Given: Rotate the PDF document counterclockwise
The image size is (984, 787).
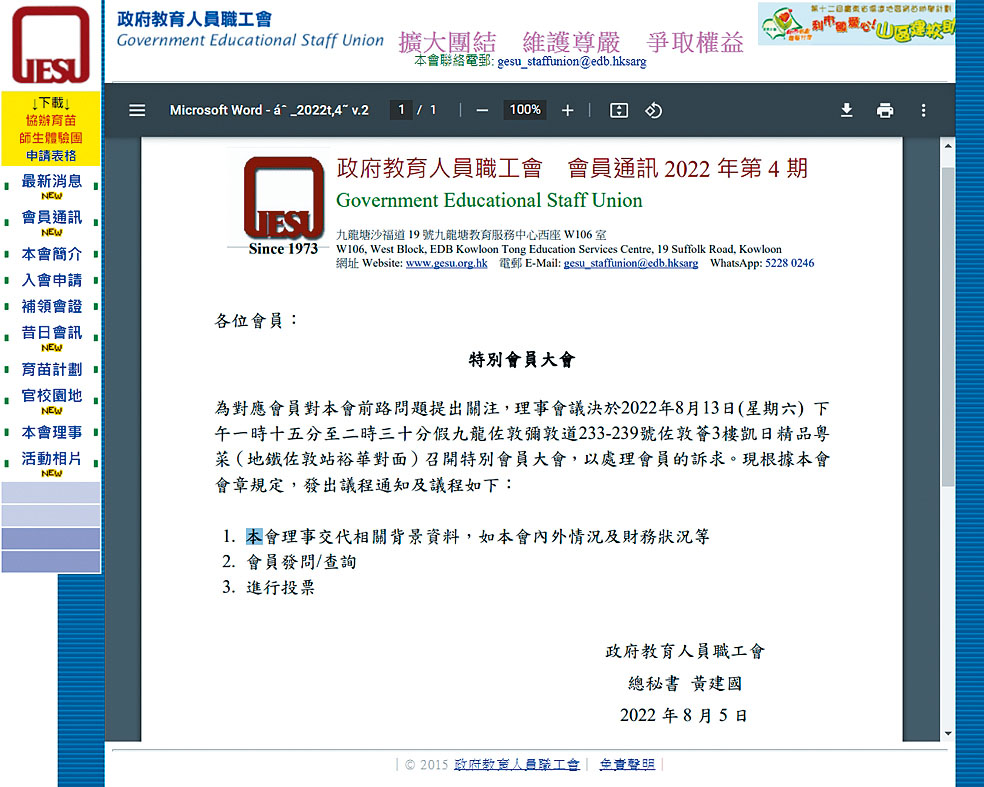Looking at the screenshot, I should tap(653, 110).
